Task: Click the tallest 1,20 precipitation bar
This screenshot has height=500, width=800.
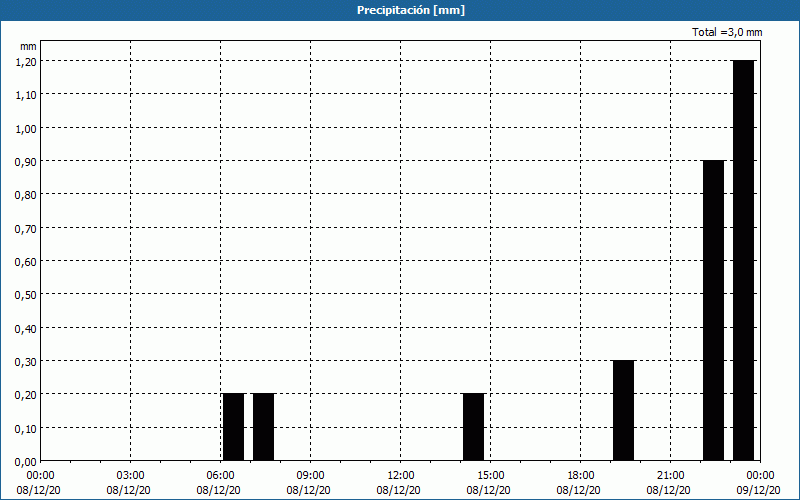Action: click(x=743, y=260)
